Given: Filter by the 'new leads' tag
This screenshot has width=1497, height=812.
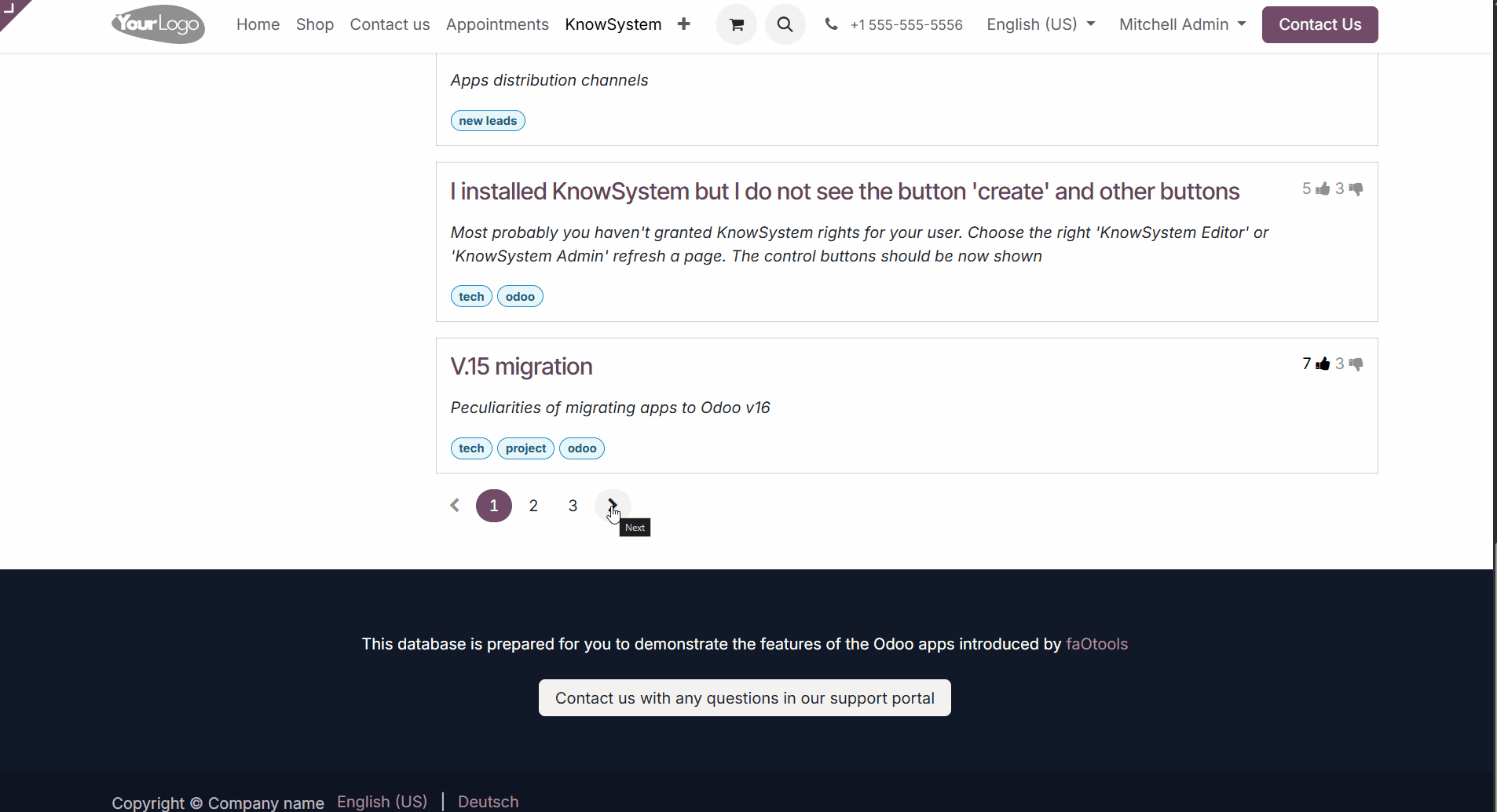Looking at the screenshot, I should tap(488, 121).
